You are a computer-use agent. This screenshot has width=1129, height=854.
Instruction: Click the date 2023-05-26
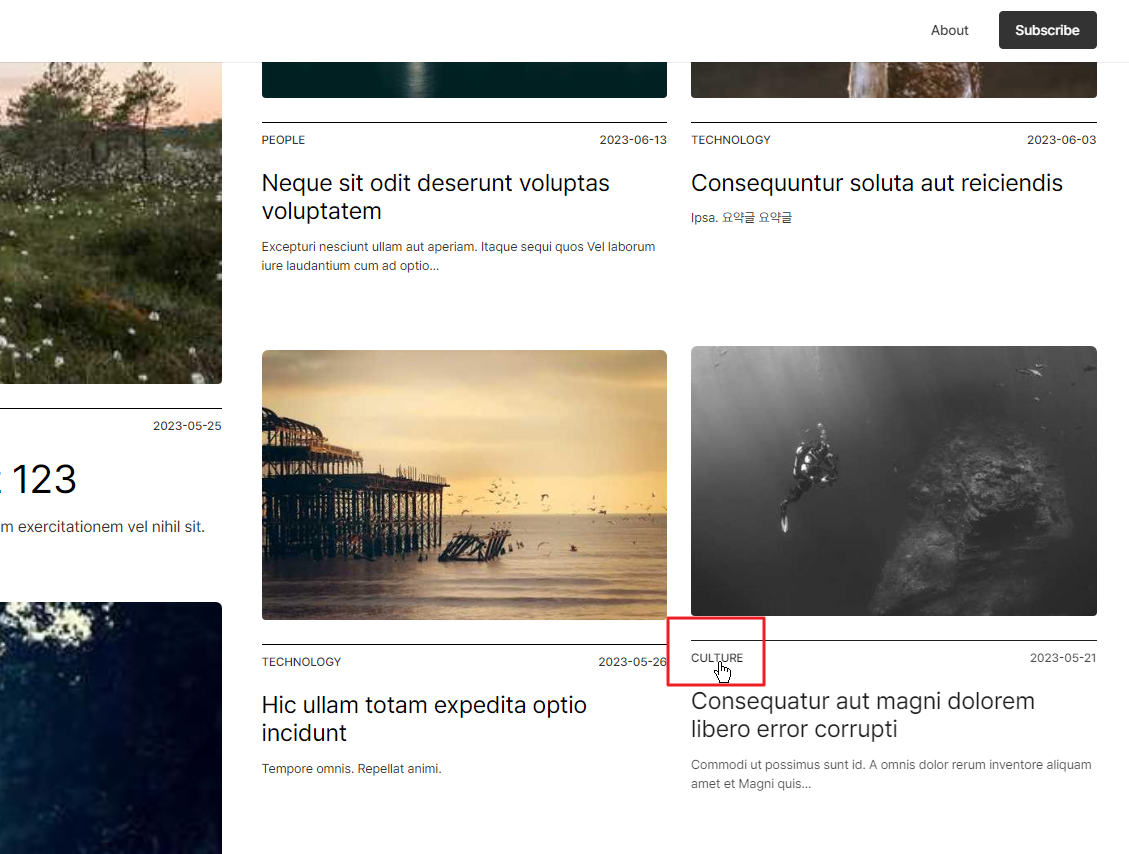pyautogui.click(x=632, y=662)
